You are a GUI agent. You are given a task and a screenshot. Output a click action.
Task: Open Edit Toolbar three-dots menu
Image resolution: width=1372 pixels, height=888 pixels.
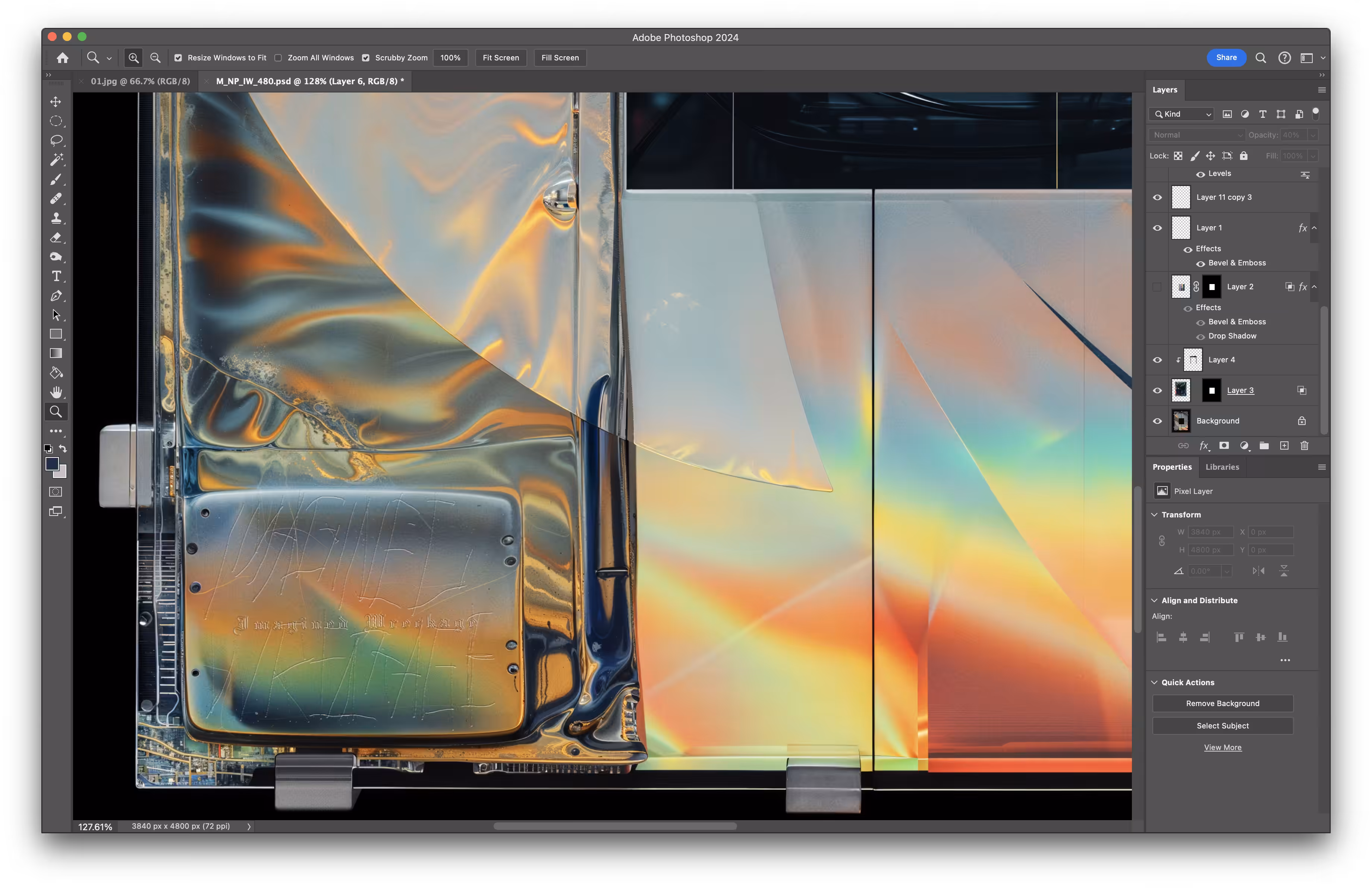56,431
